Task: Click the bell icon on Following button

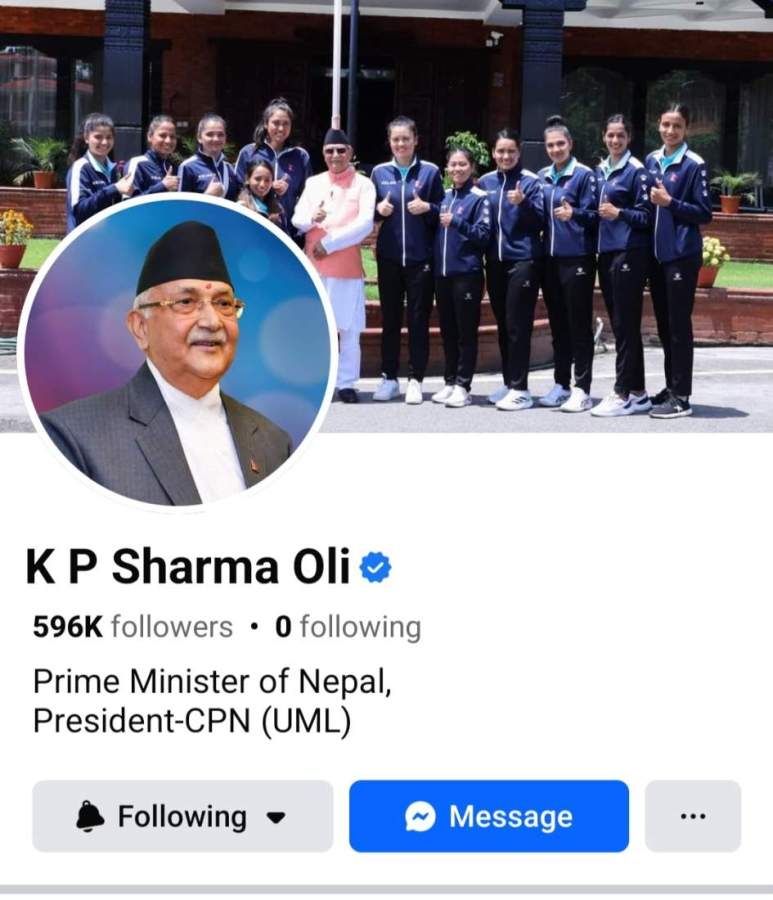Action: (90, 816)
